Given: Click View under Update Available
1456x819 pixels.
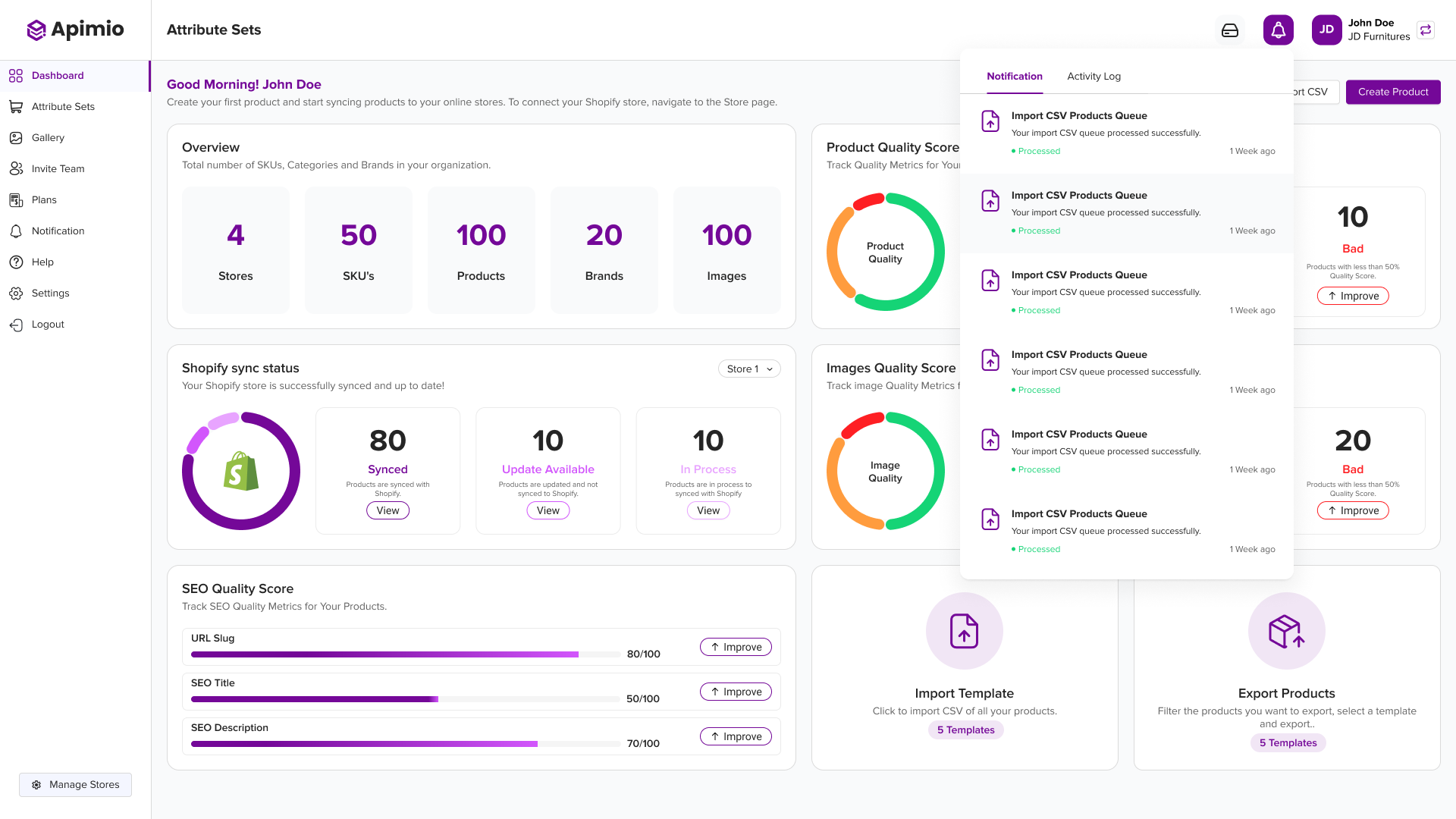Looking at the screenshot, I should tap(548, 511).
